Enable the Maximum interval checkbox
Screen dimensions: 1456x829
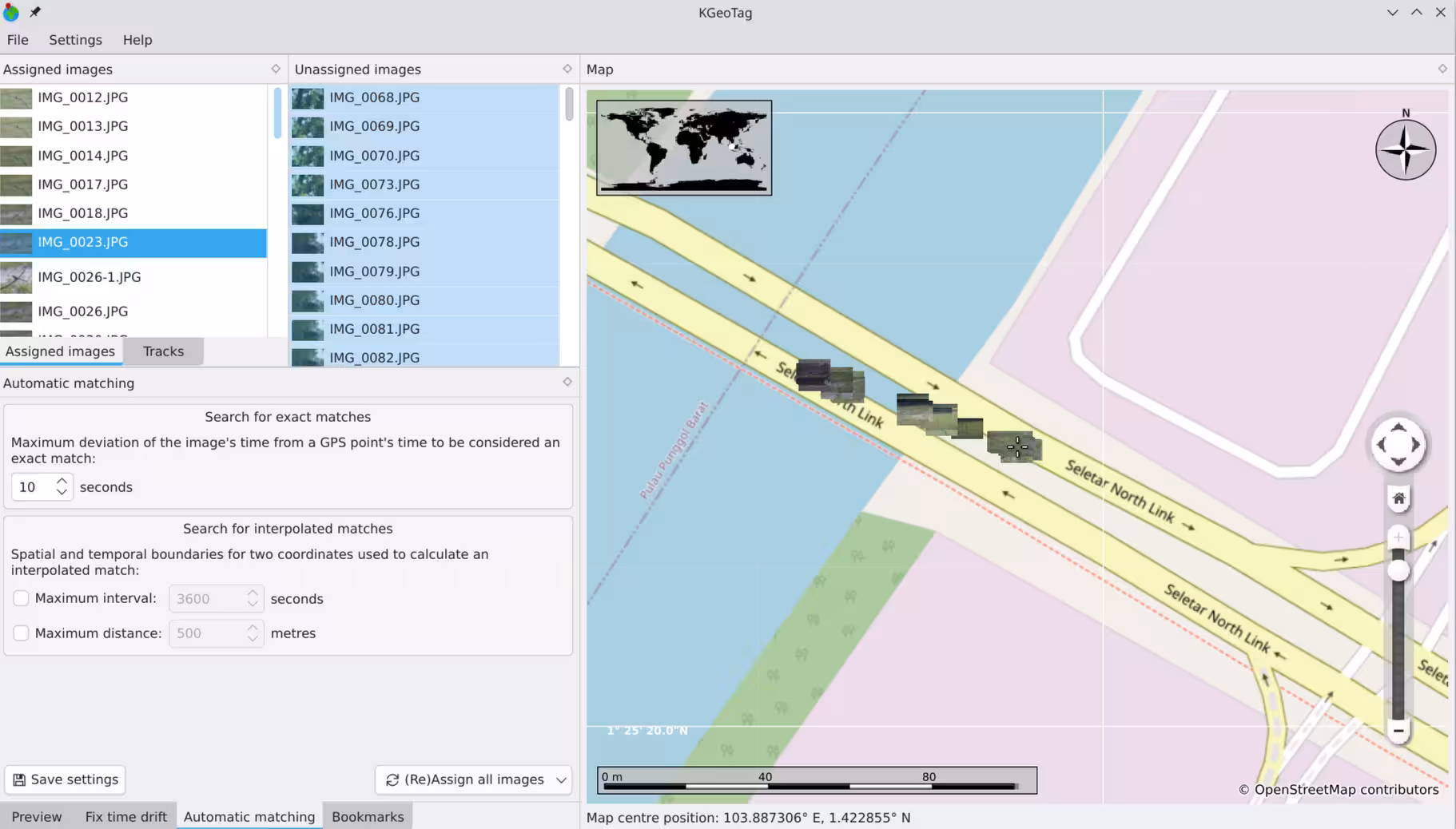click(21, 598)
